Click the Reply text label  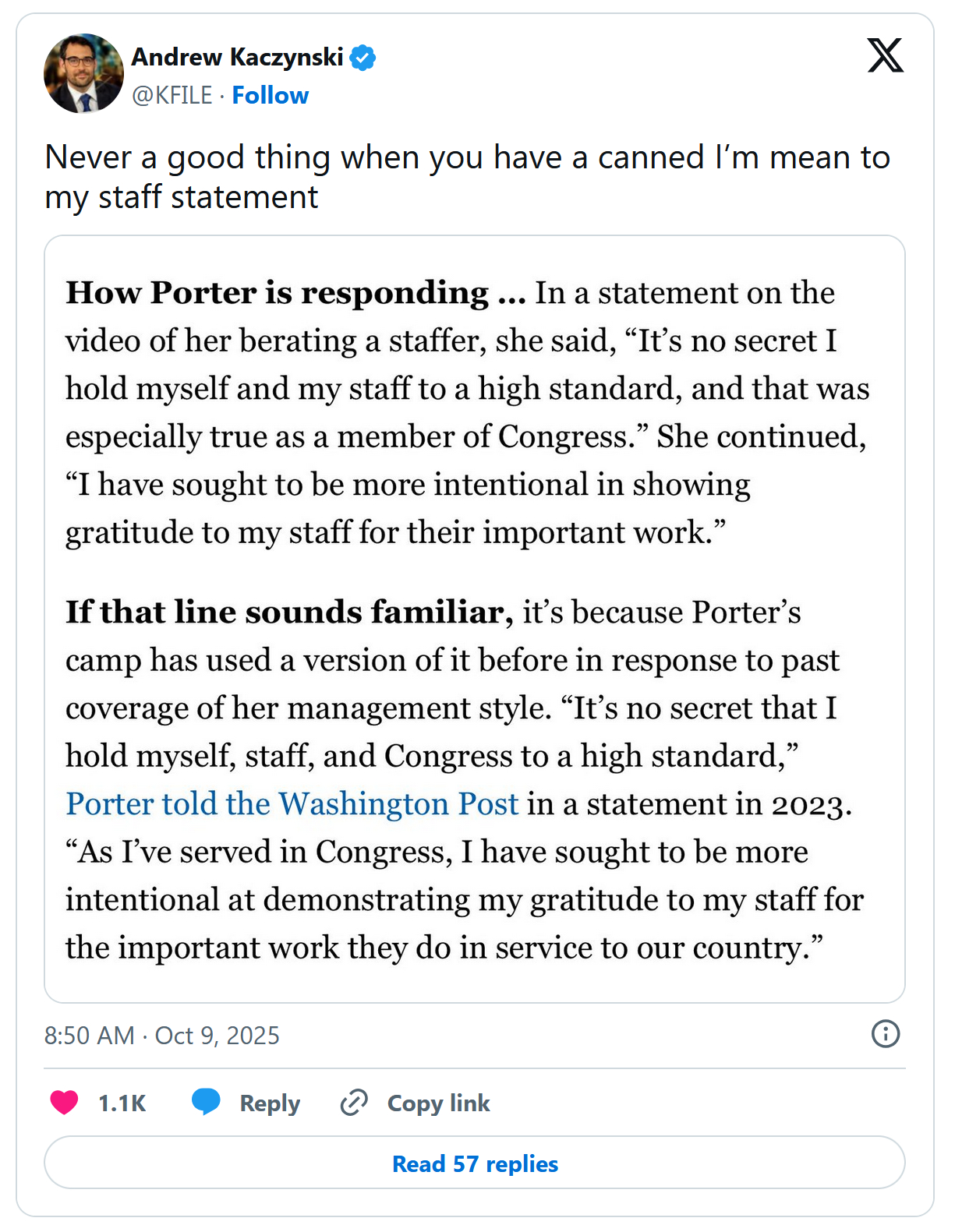(x=269, y=1103)
